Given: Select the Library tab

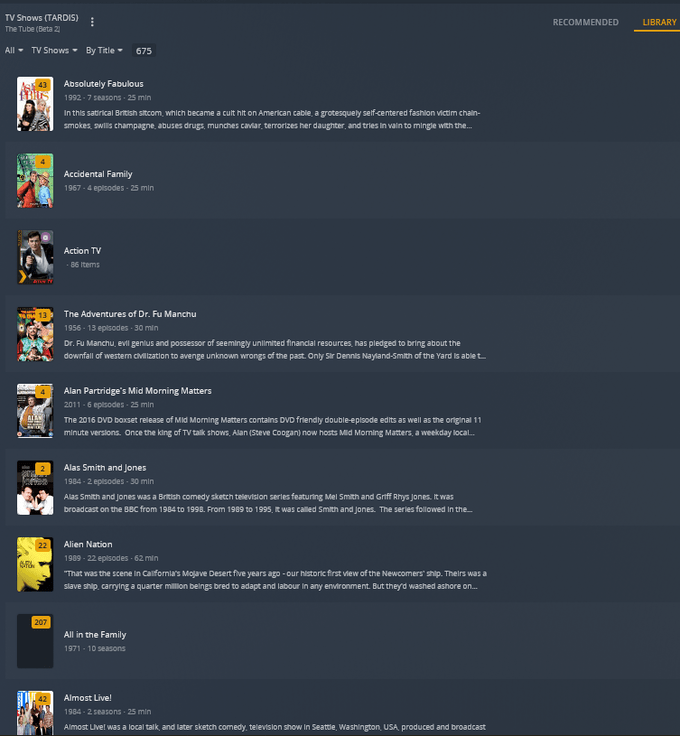Looking at the screenshot, I should click(x=659, y=22).
